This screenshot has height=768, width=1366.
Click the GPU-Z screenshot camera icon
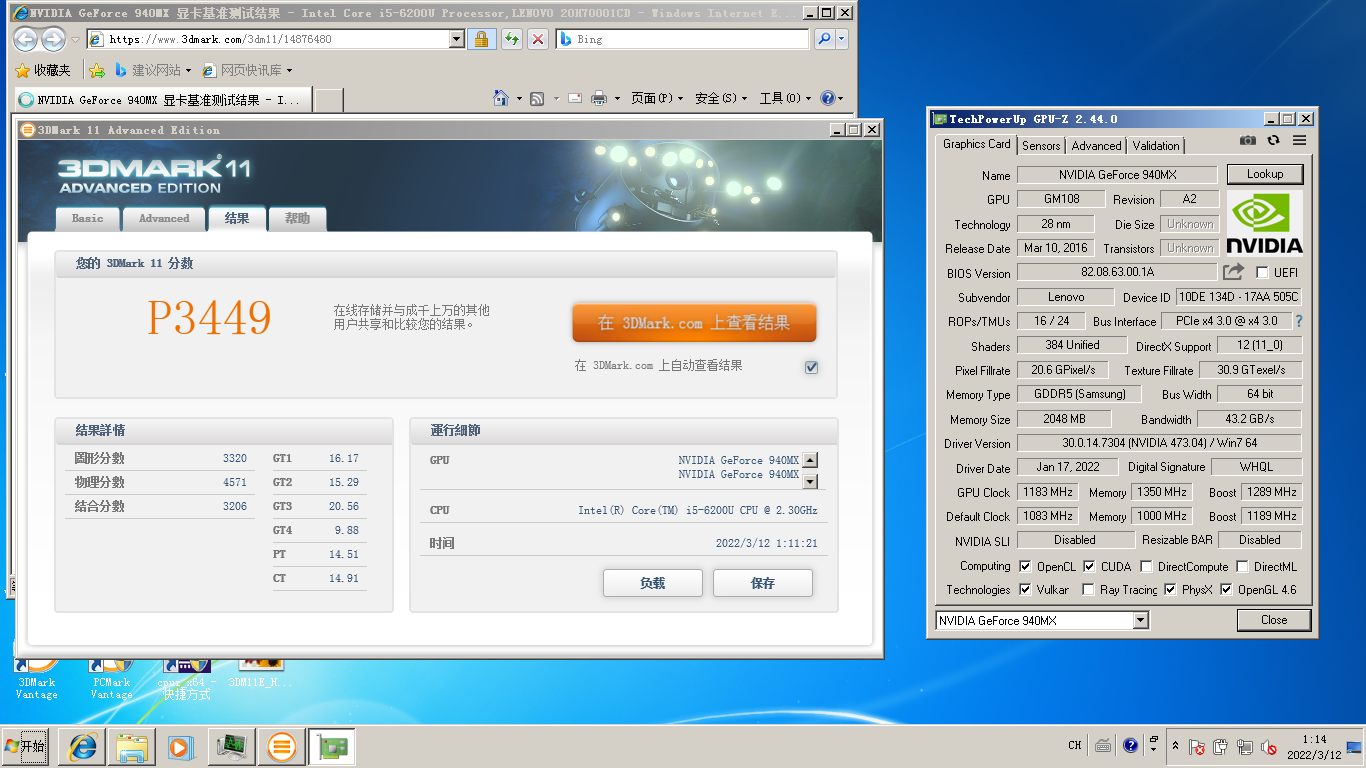pos(1247,141)
